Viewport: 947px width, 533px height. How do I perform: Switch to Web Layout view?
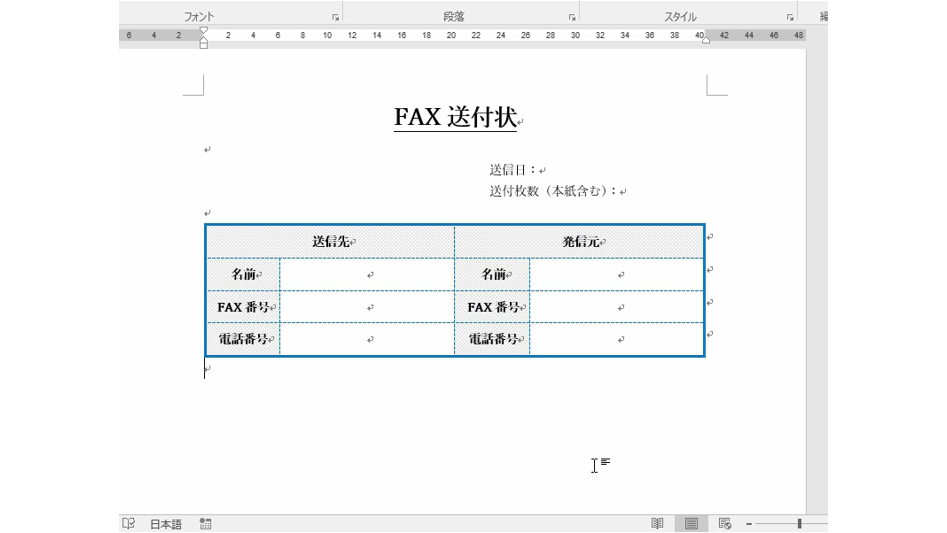pos(725,523)
